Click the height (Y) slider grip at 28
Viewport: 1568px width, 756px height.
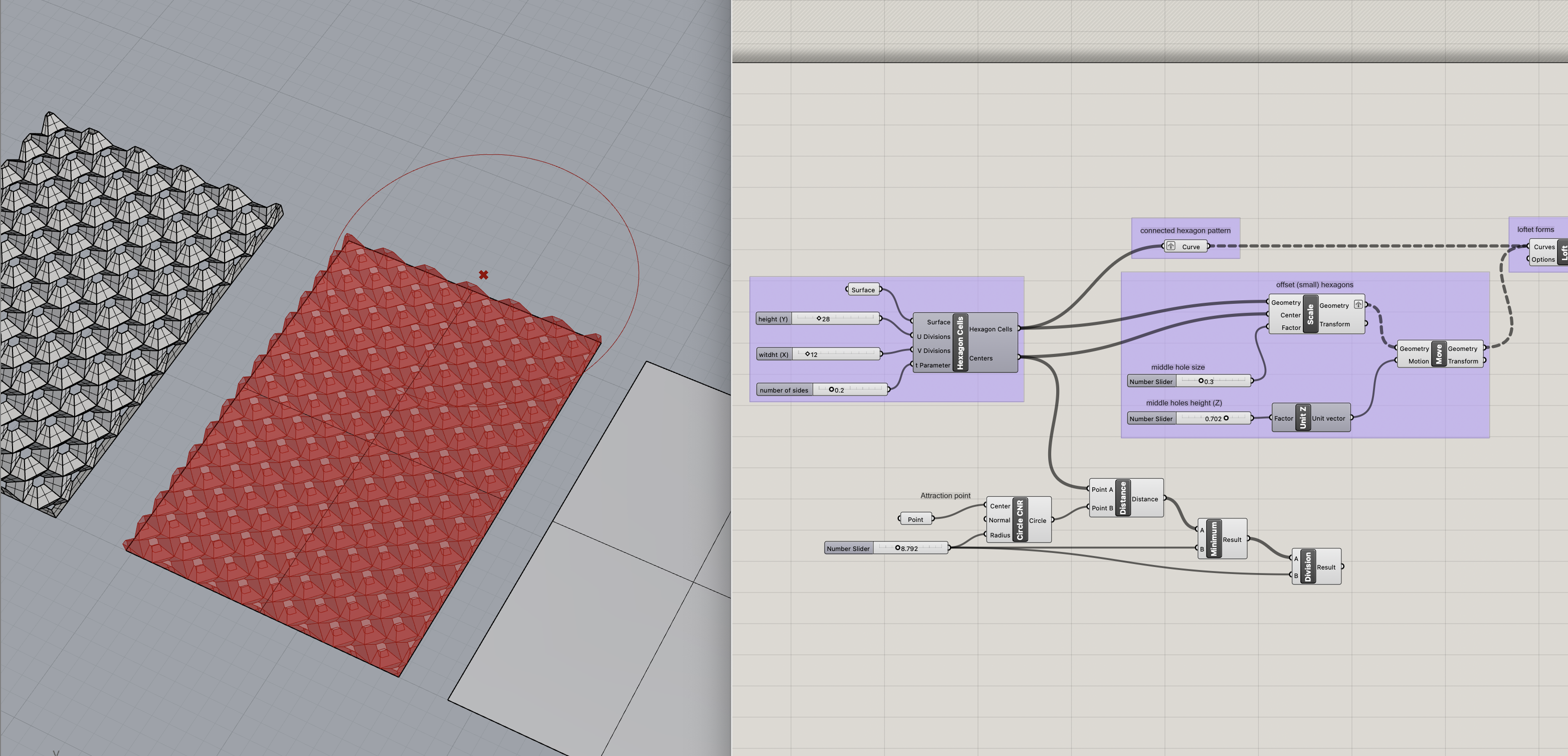(819, 318)
